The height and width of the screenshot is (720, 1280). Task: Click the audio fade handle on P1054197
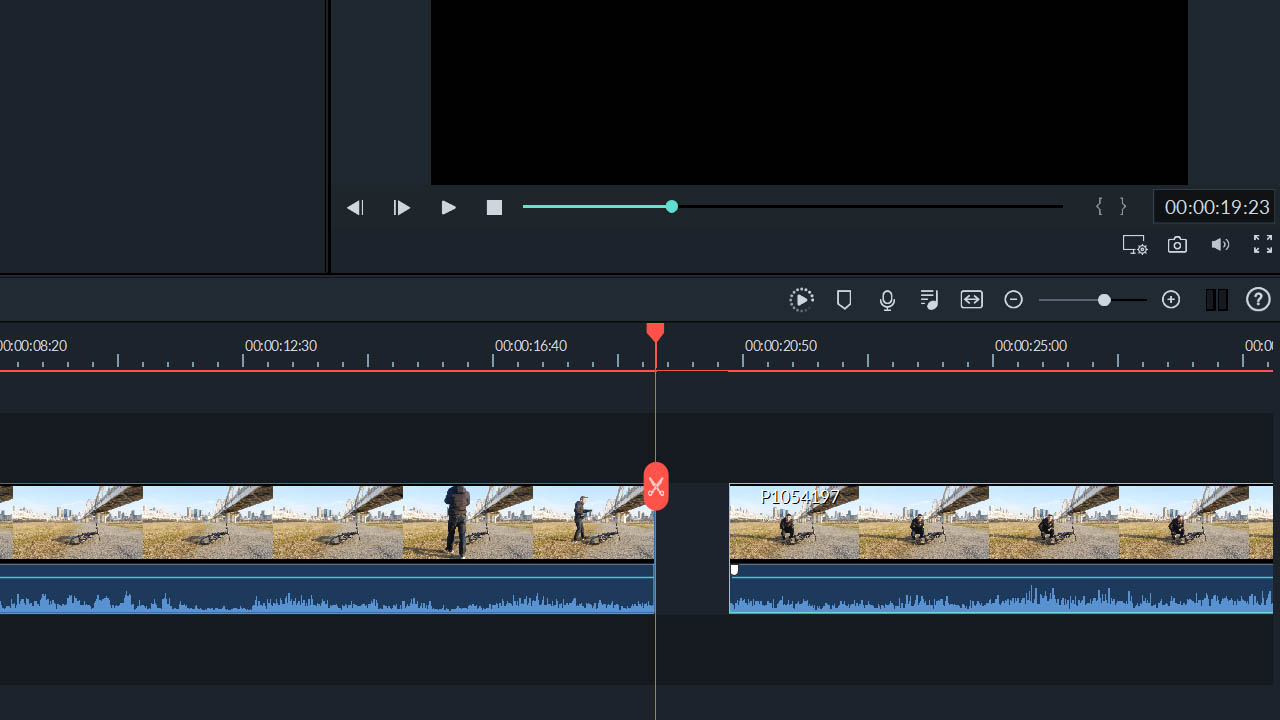[x=735, y=570]
